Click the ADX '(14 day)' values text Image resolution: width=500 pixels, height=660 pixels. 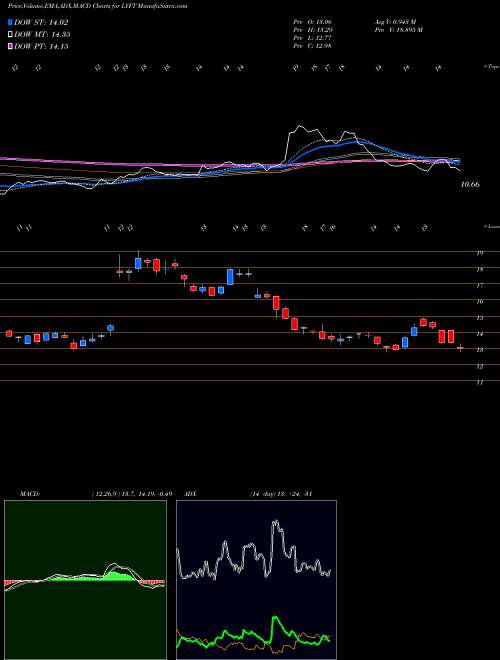[280, 493]
